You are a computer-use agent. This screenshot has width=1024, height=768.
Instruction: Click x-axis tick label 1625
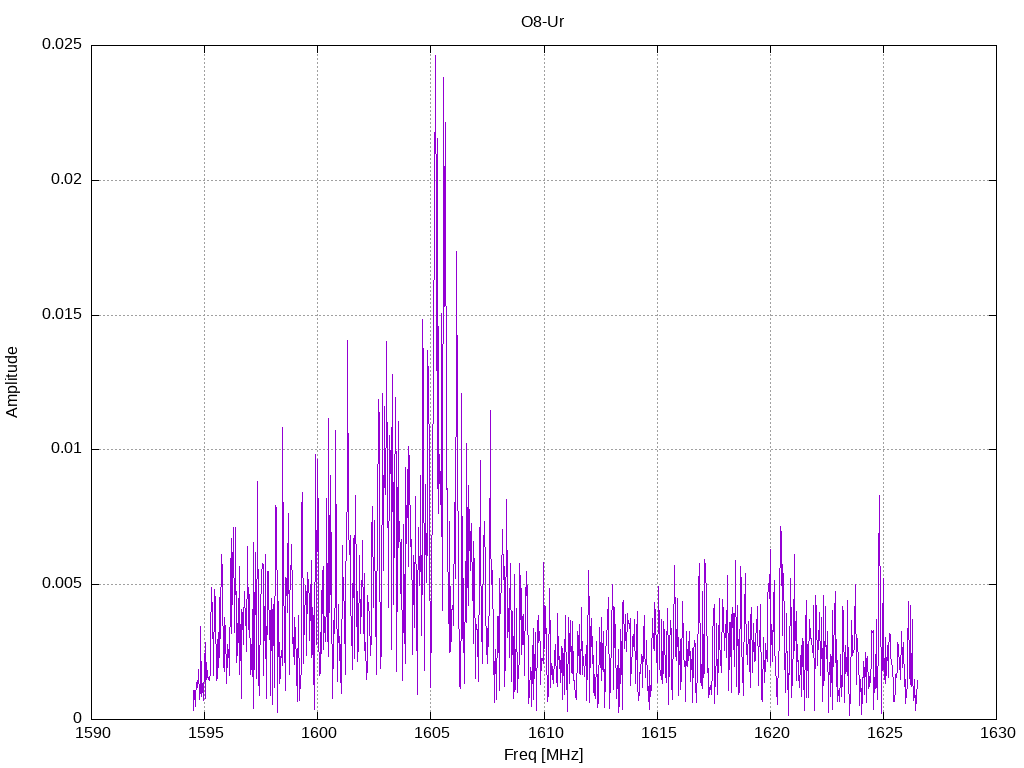884,733
